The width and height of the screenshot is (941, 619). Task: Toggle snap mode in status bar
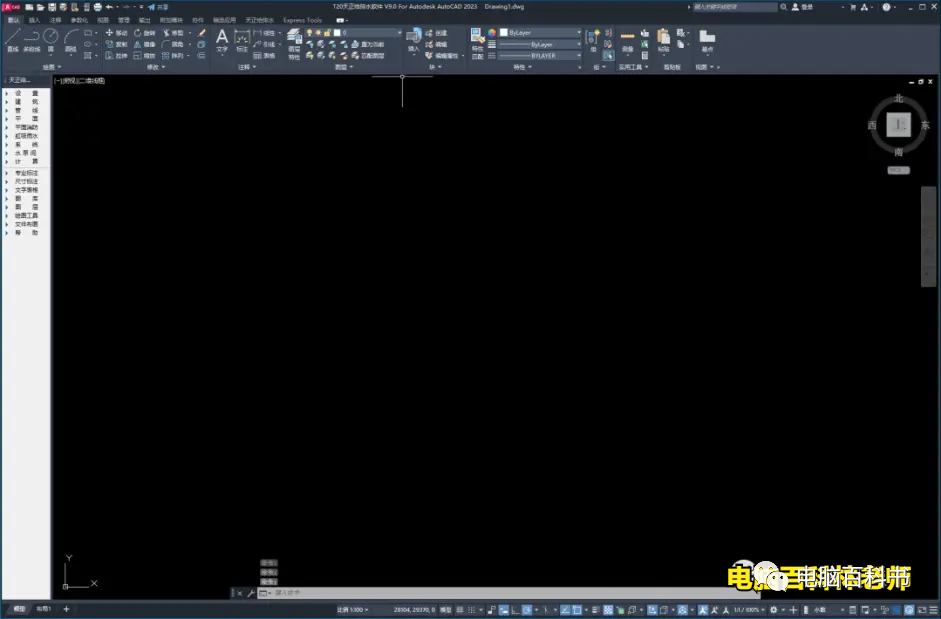(x=472, y=609)
